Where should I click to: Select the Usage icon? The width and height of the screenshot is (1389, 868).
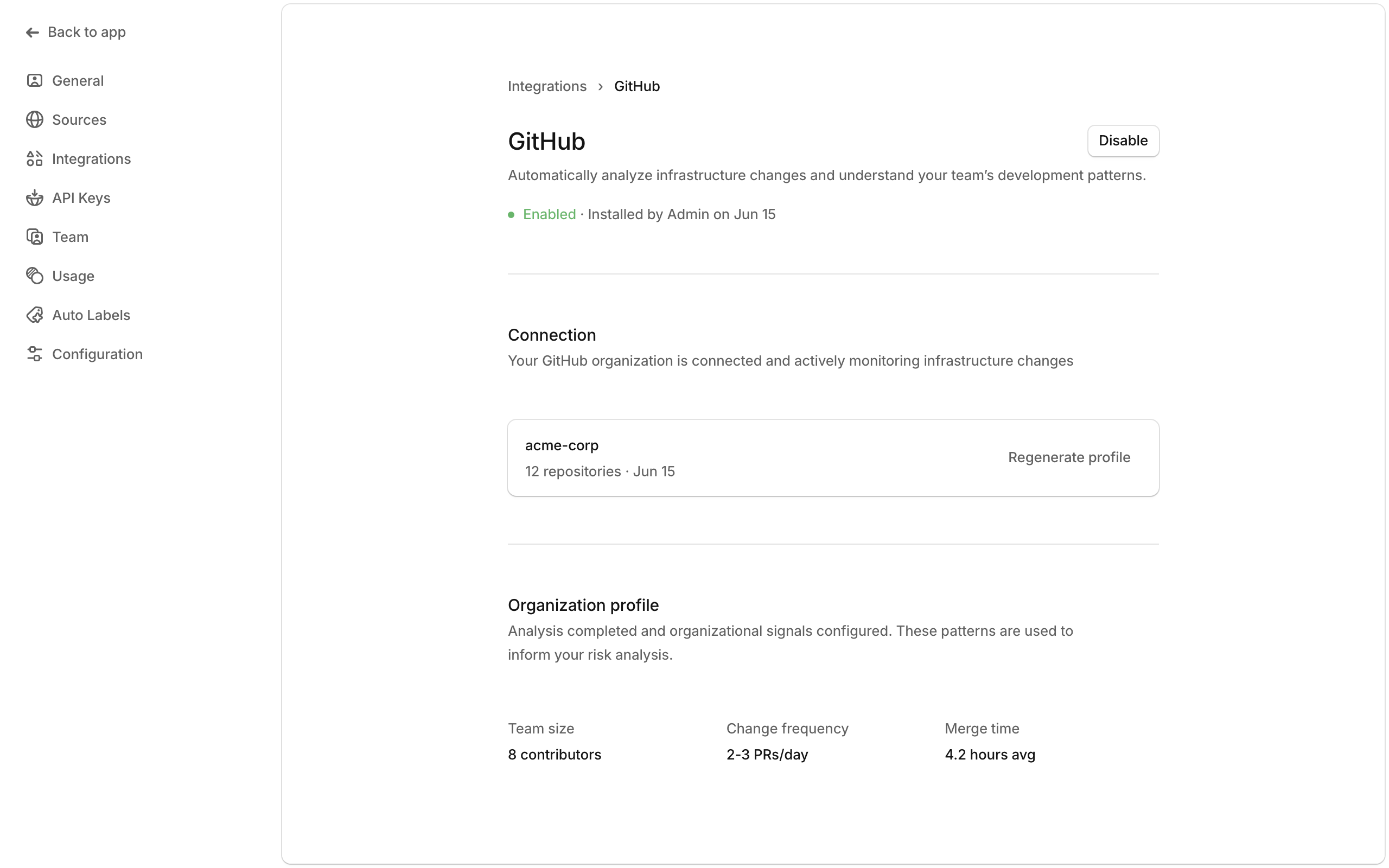pos(34,276)
